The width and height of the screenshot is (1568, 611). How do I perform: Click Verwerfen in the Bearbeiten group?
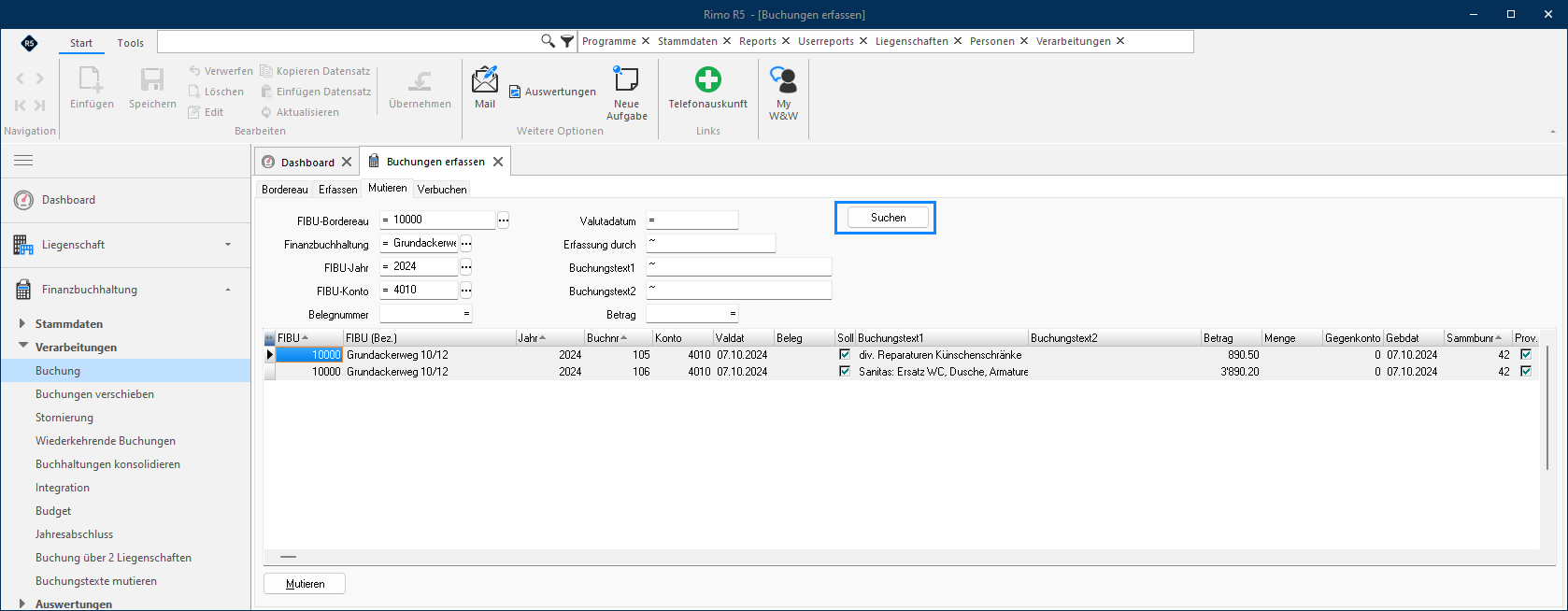click(221, 71)
